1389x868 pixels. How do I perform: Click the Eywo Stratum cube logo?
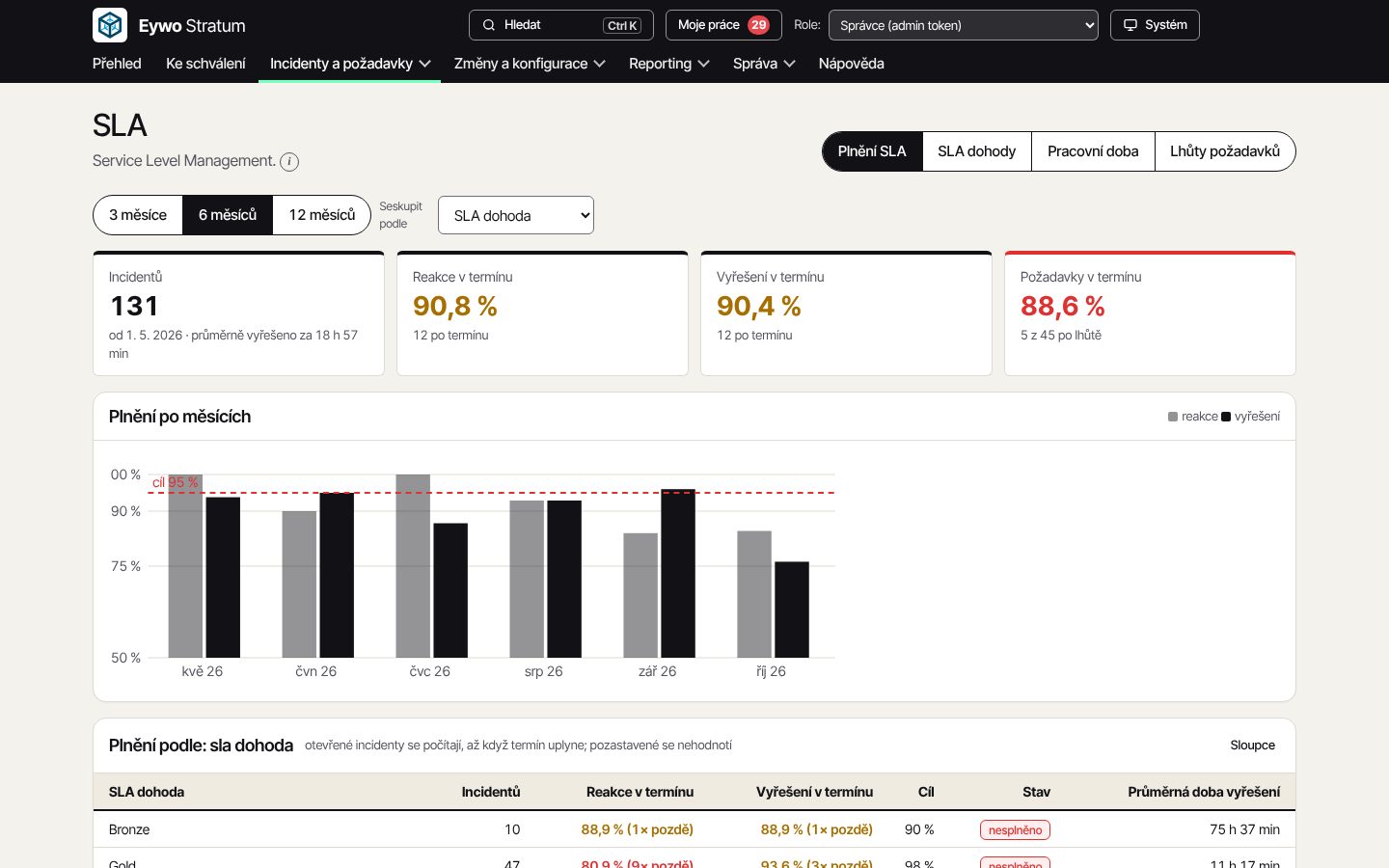tap(110, 25)
